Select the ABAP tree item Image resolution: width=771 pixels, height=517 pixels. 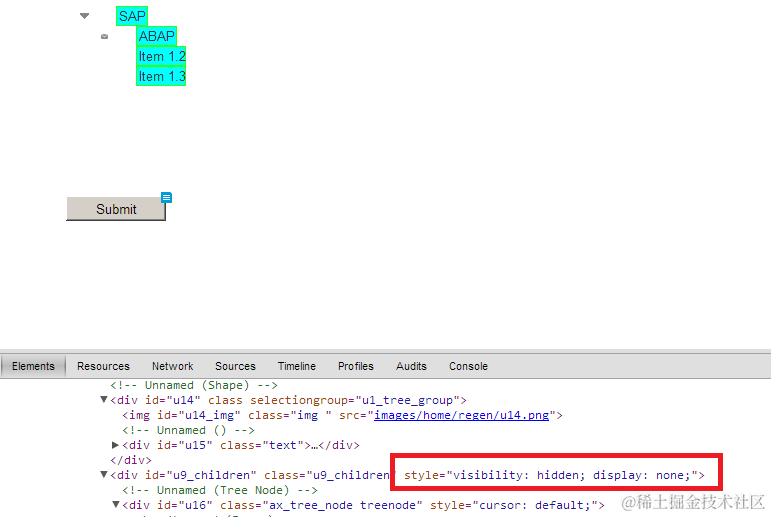(156, 36)
